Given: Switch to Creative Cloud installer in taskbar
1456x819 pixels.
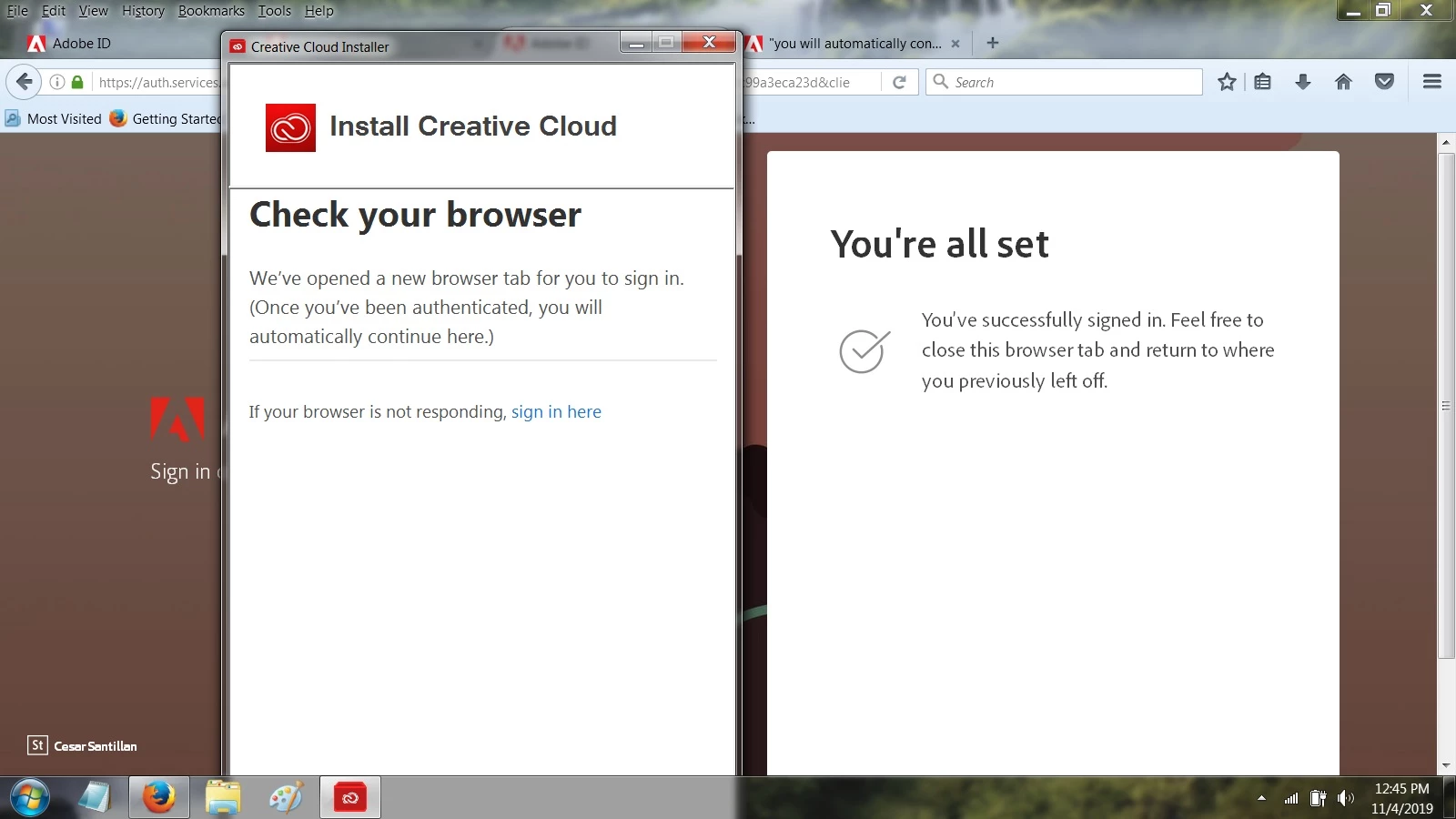Looking at the screenshot, I should [x=350, y=798].
